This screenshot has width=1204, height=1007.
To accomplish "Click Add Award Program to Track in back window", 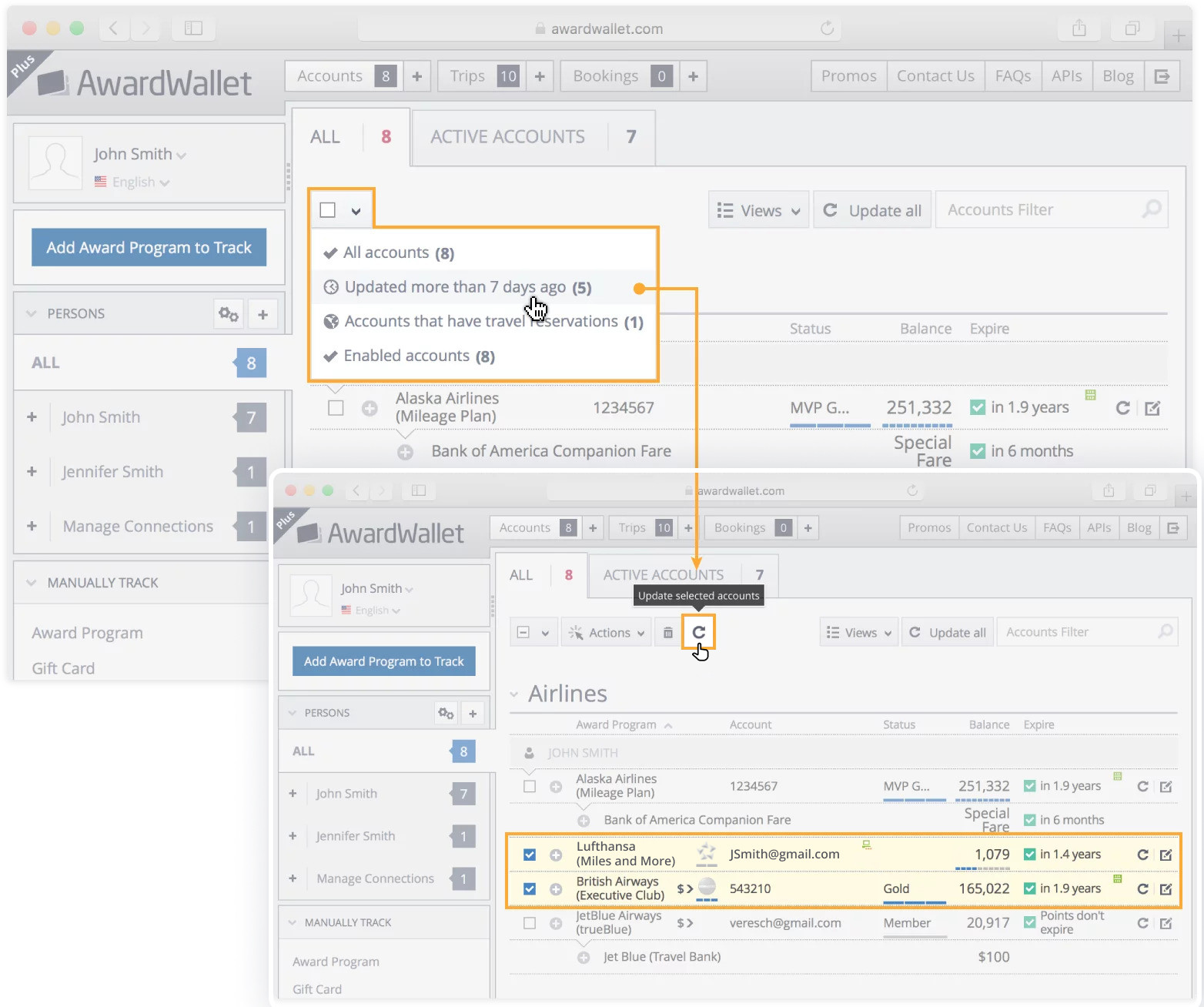I will pyautogui.click(x=149, y=247).
